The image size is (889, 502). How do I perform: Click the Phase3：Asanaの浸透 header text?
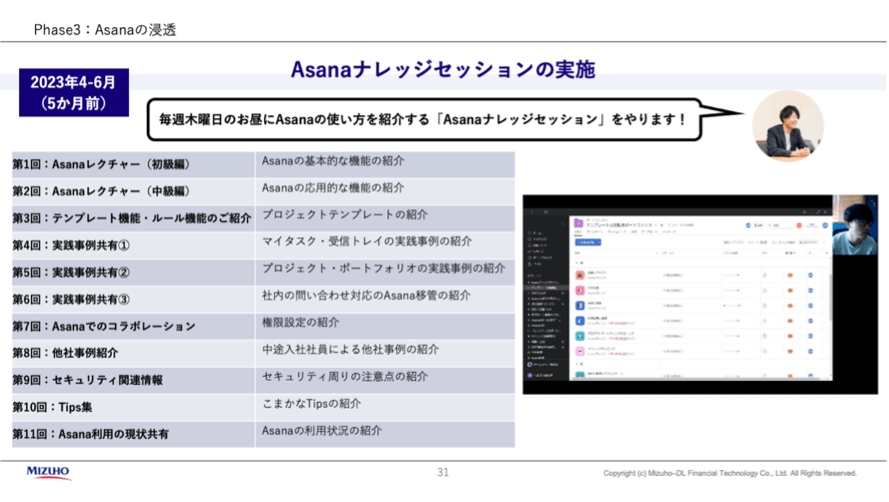(105, 29)
